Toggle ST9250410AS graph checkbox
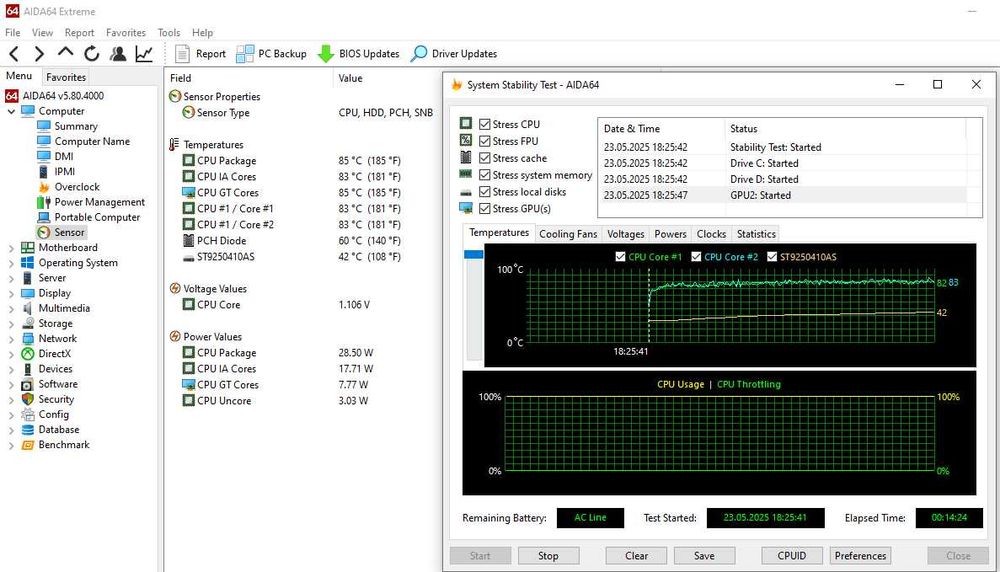 point(772,256)
